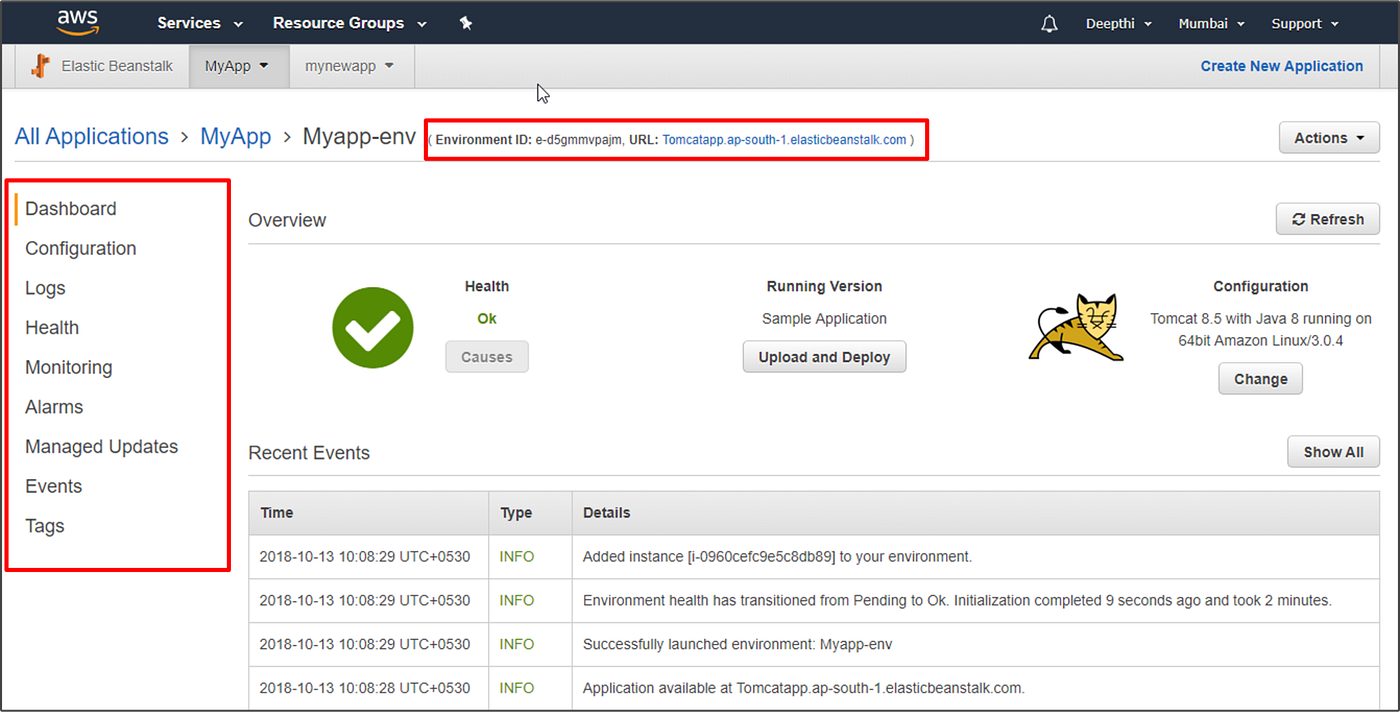Click the pin/favorites star icon

click(x=465, y=22)
